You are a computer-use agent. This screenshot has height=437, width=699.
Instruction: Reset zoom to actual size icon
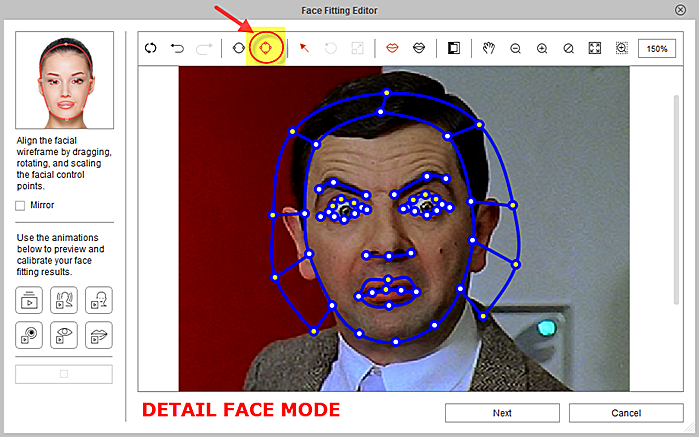coord(568,48)
